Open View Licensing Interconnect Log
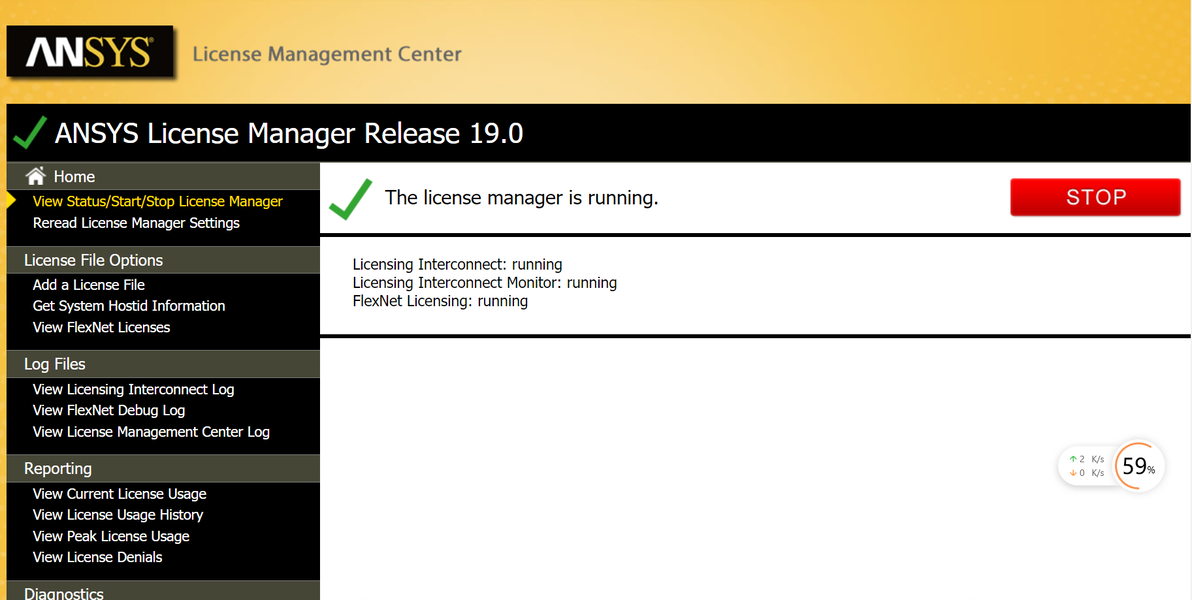This screenshot has height=600, width=1192. pyautogui.click(x=133, y=389)
